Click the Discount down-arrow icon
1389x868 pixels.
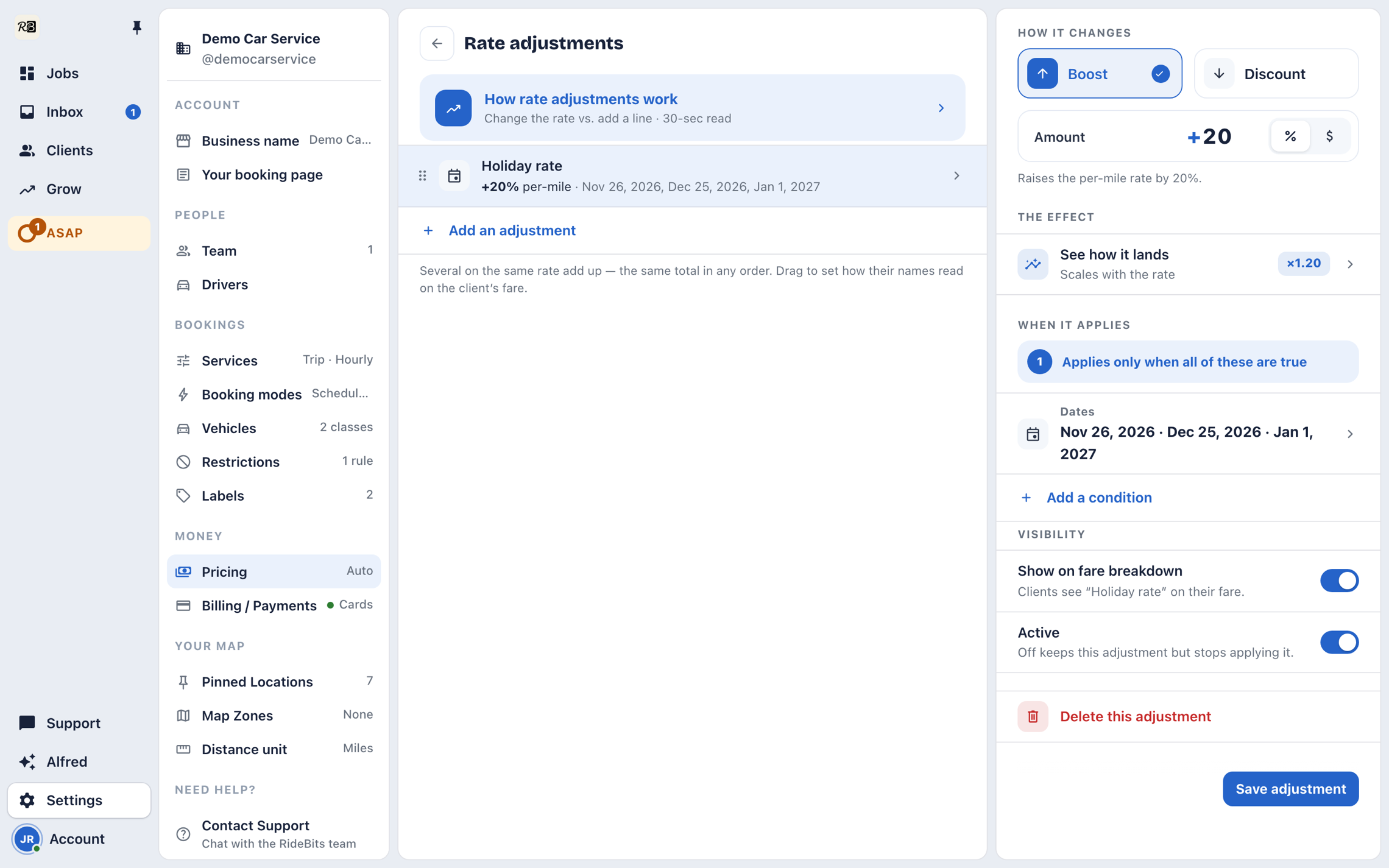[1219, 74]
